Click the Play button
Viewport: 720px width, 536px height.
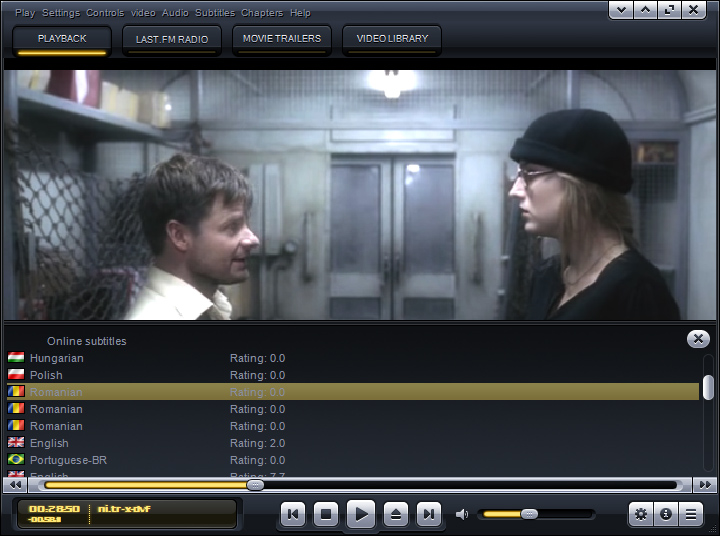(361, 514)
